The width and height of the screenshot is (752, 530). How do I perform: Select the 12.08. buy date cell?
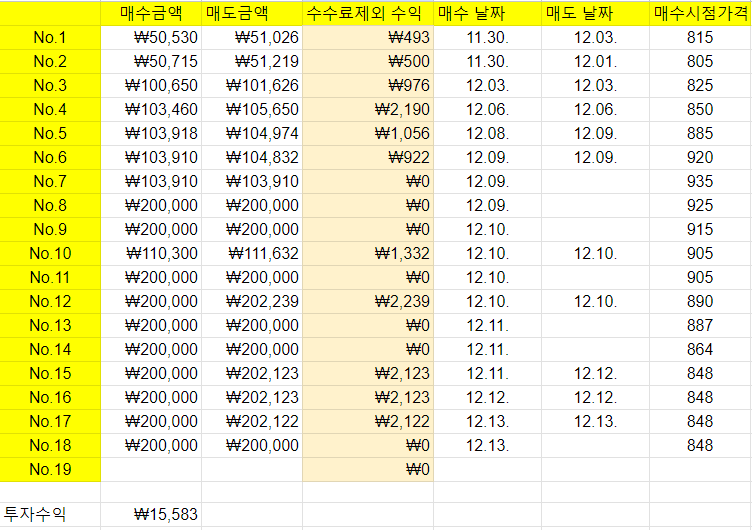pos(487,133)
